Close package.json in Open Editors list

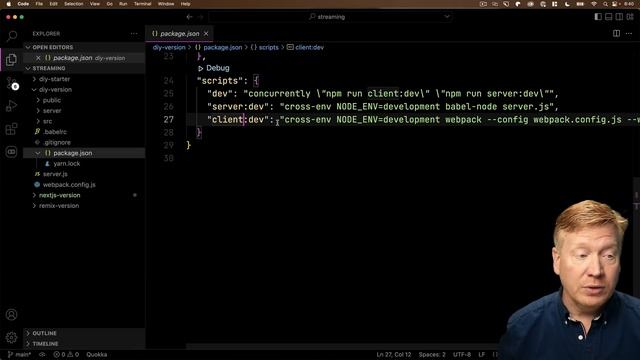(x=38, y=58)
